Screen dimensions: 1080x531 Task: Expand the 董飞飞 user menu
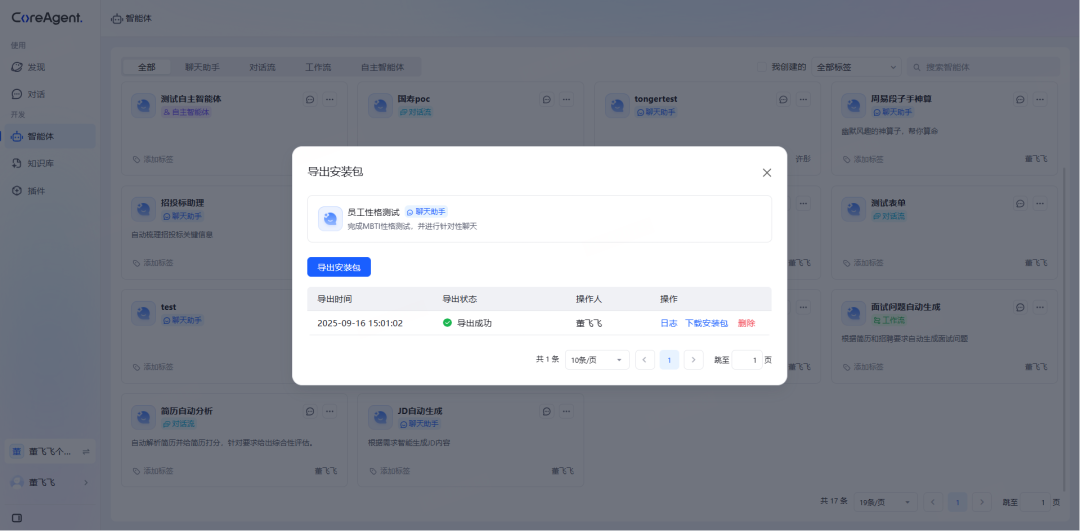coord(50,483)
